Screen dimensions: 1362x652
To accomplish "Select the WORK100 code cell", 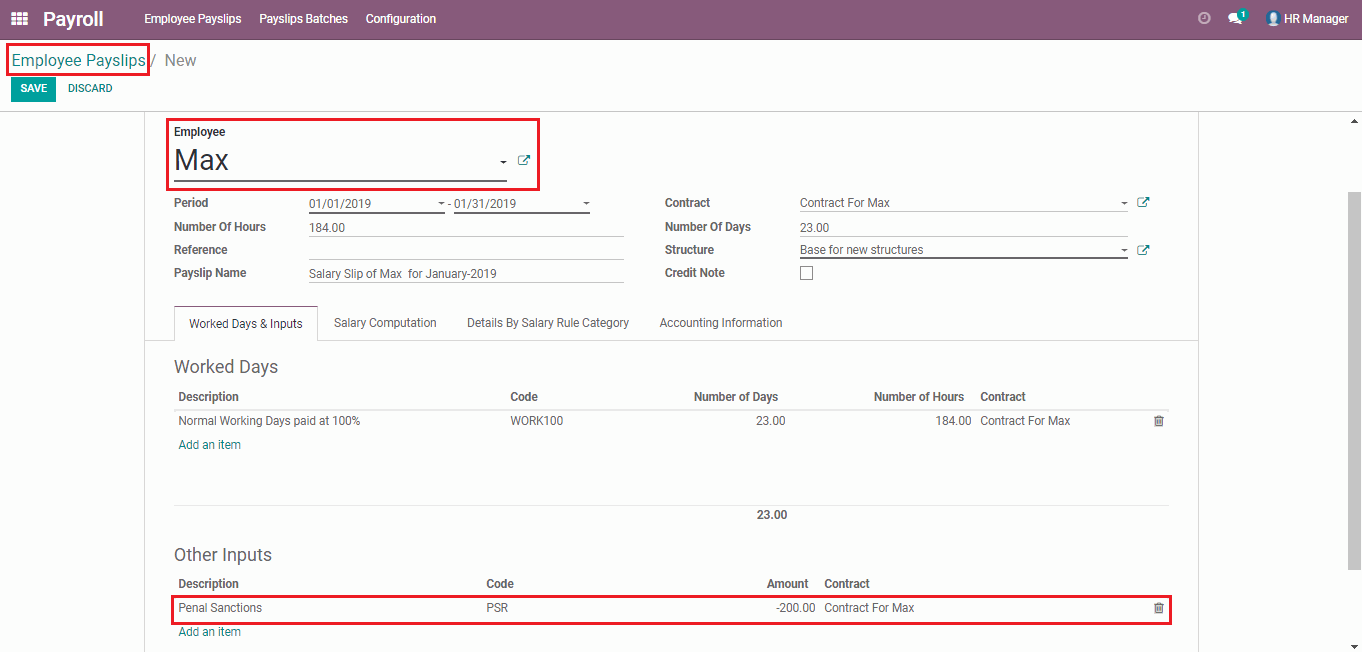I will [x=537, y=421].
